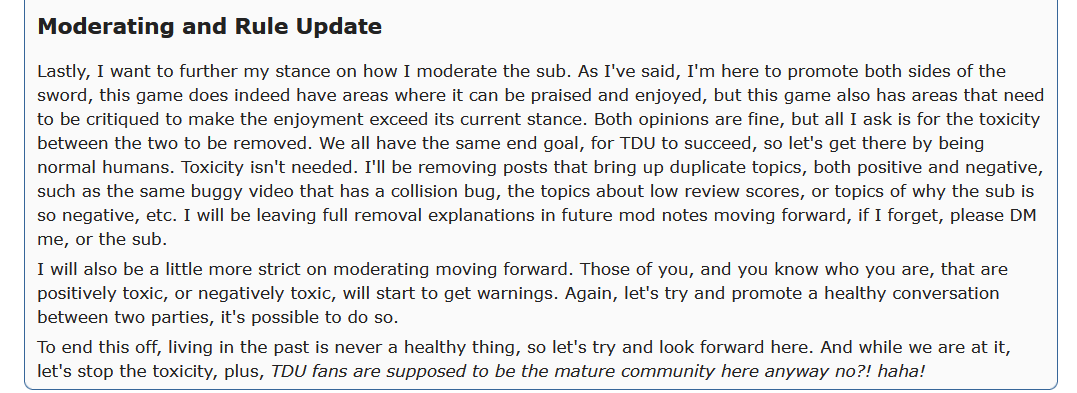Viewport: 1077px width, 393px height.
Task: Click the phrase "future mod notes"
Action: pyautogui.click(x=635, y=216)
